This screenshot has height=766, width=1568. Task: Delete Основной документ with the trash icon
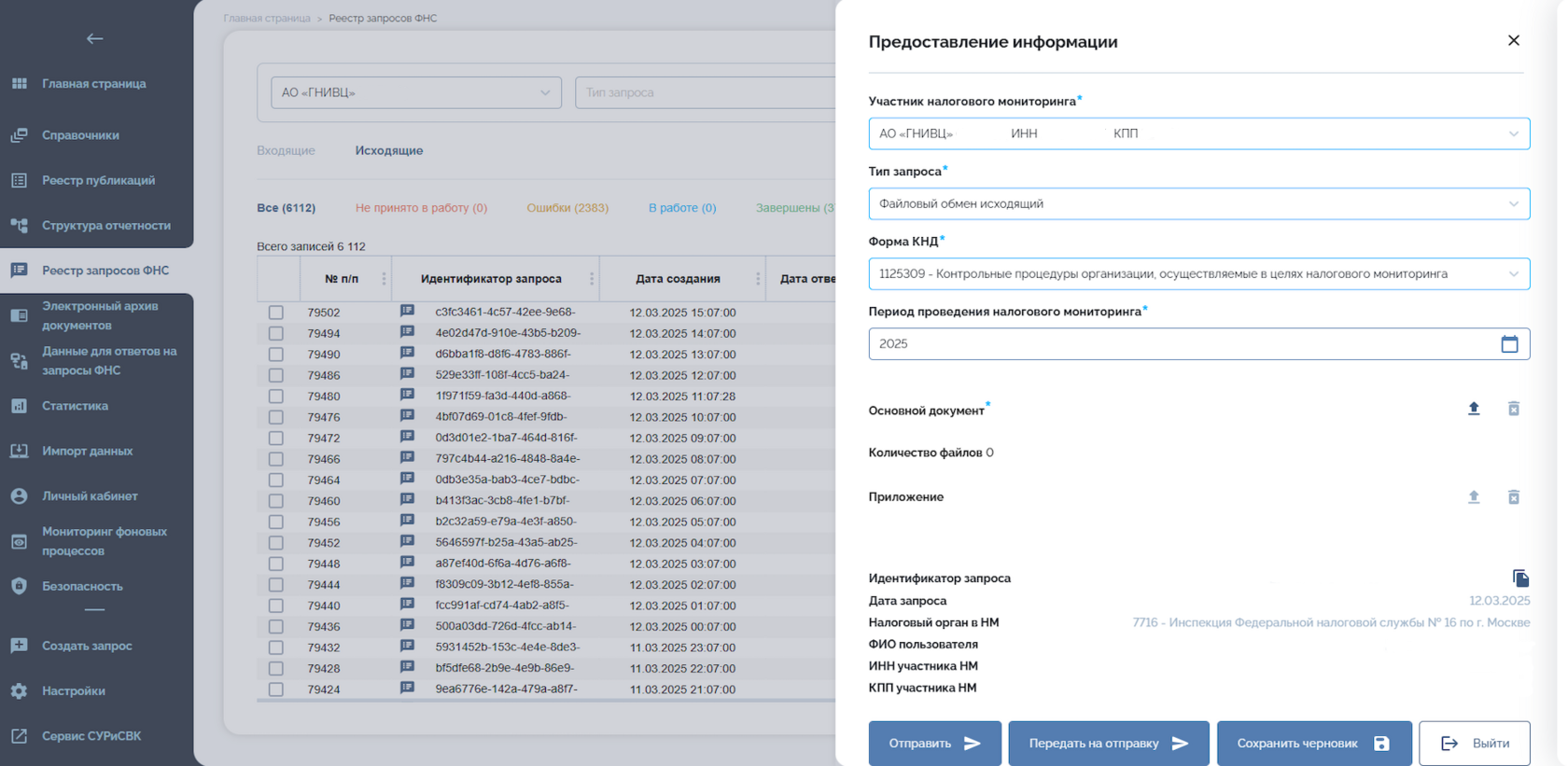(x=1514, y=409)
